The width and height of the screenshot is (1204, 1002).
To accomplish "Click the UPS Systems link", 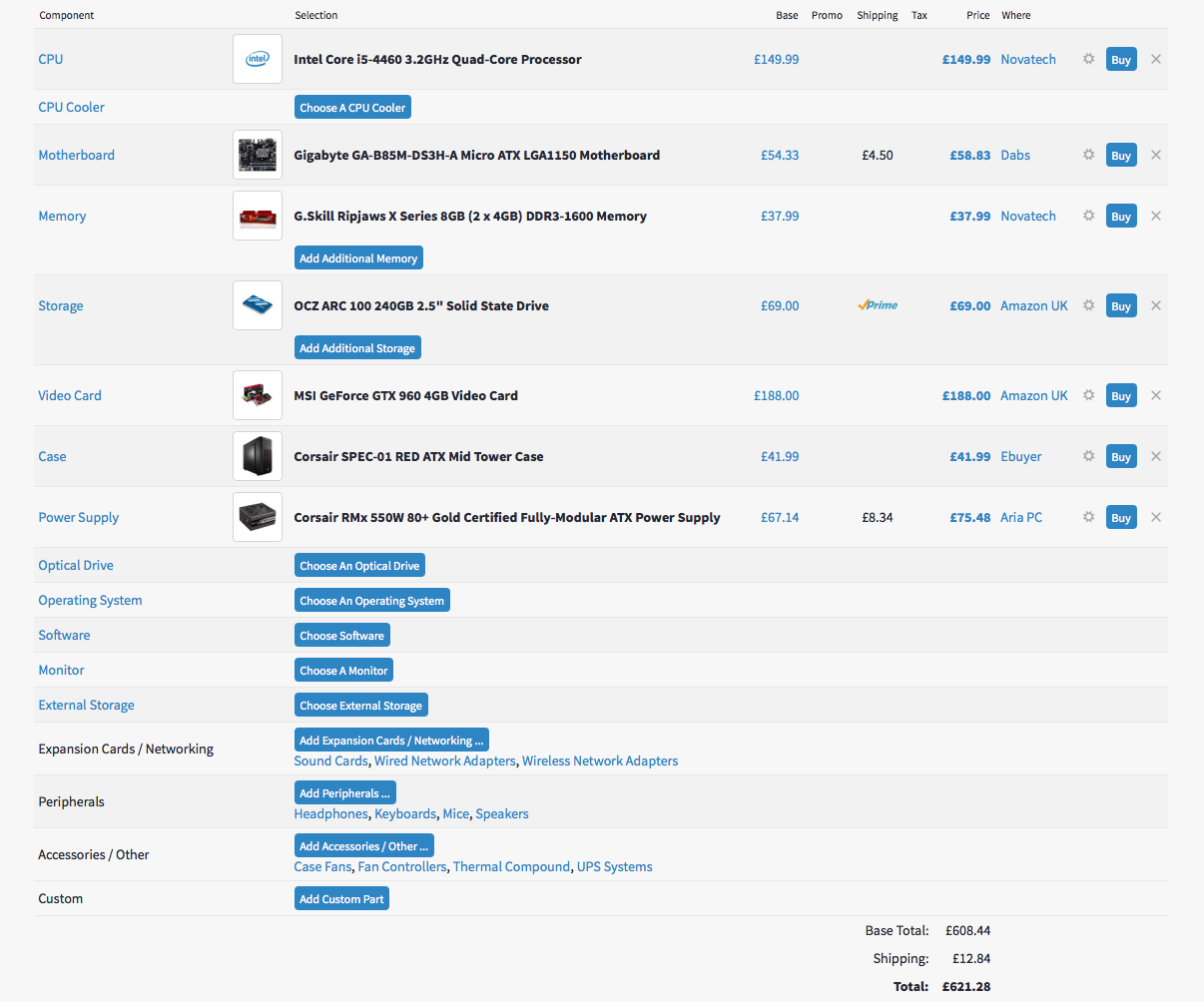I will coord(614,866).
